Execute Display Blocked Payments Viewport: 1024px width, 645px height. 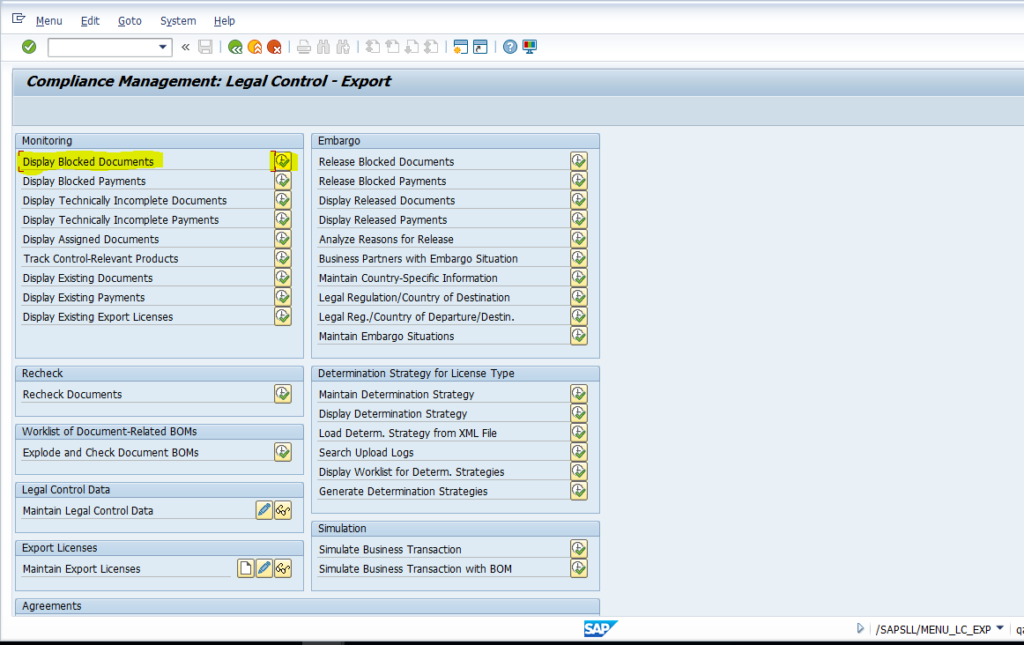(282, 180)
